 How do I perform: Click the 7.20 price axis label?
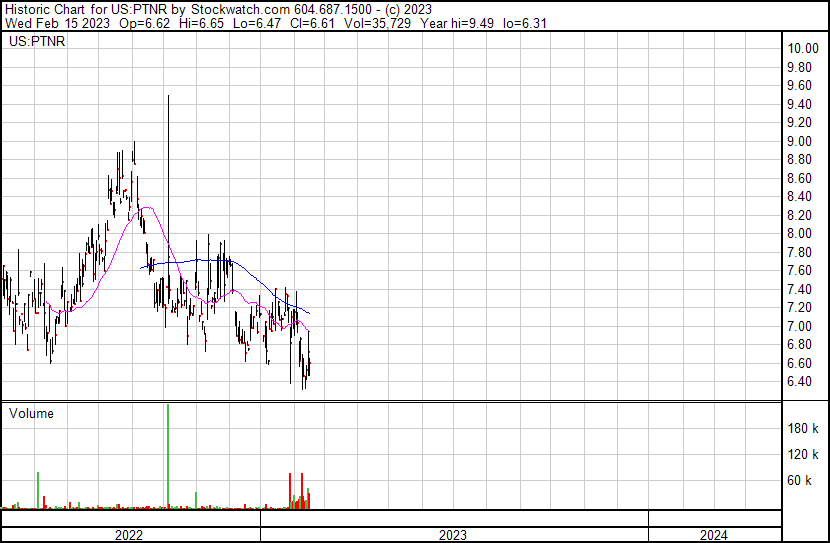[799, 307]
